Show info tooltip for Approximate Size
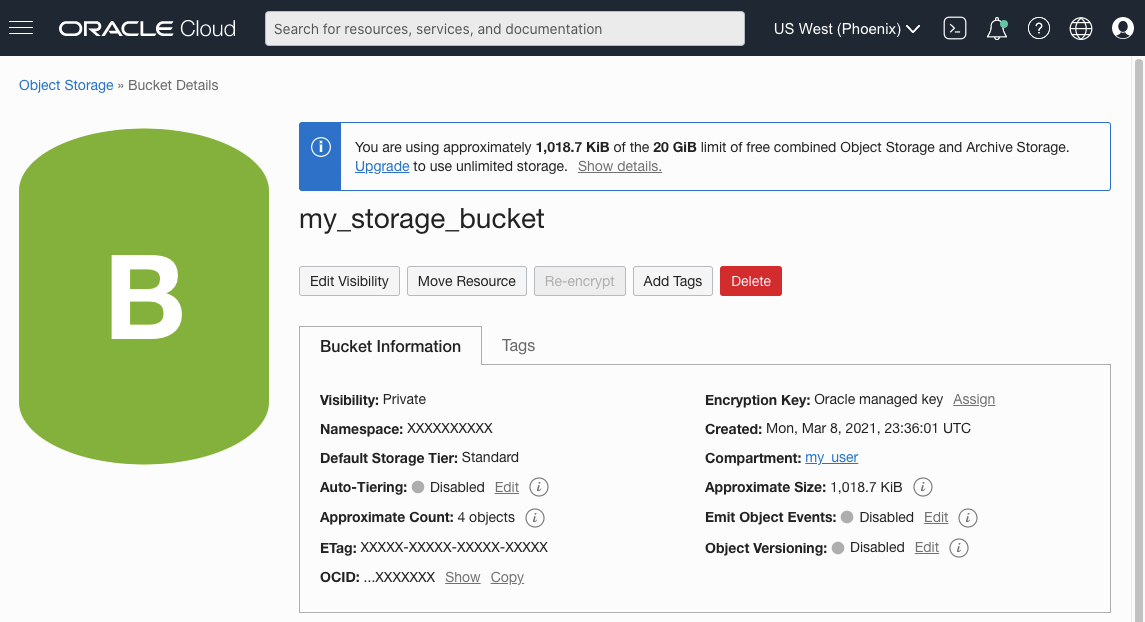 pyautogui.click(x=923, y=488)
